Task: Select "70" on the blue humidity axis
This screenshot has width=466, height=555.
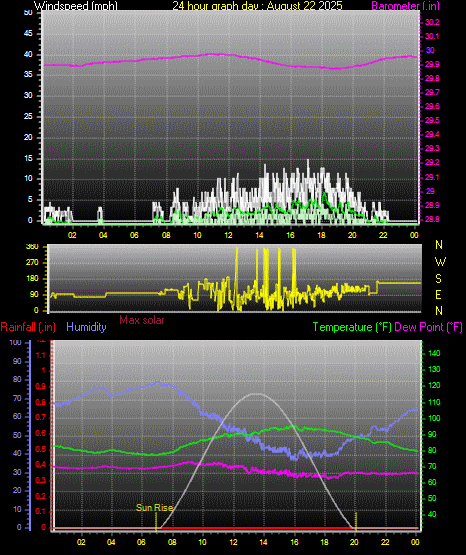Action: pos(17,399)
